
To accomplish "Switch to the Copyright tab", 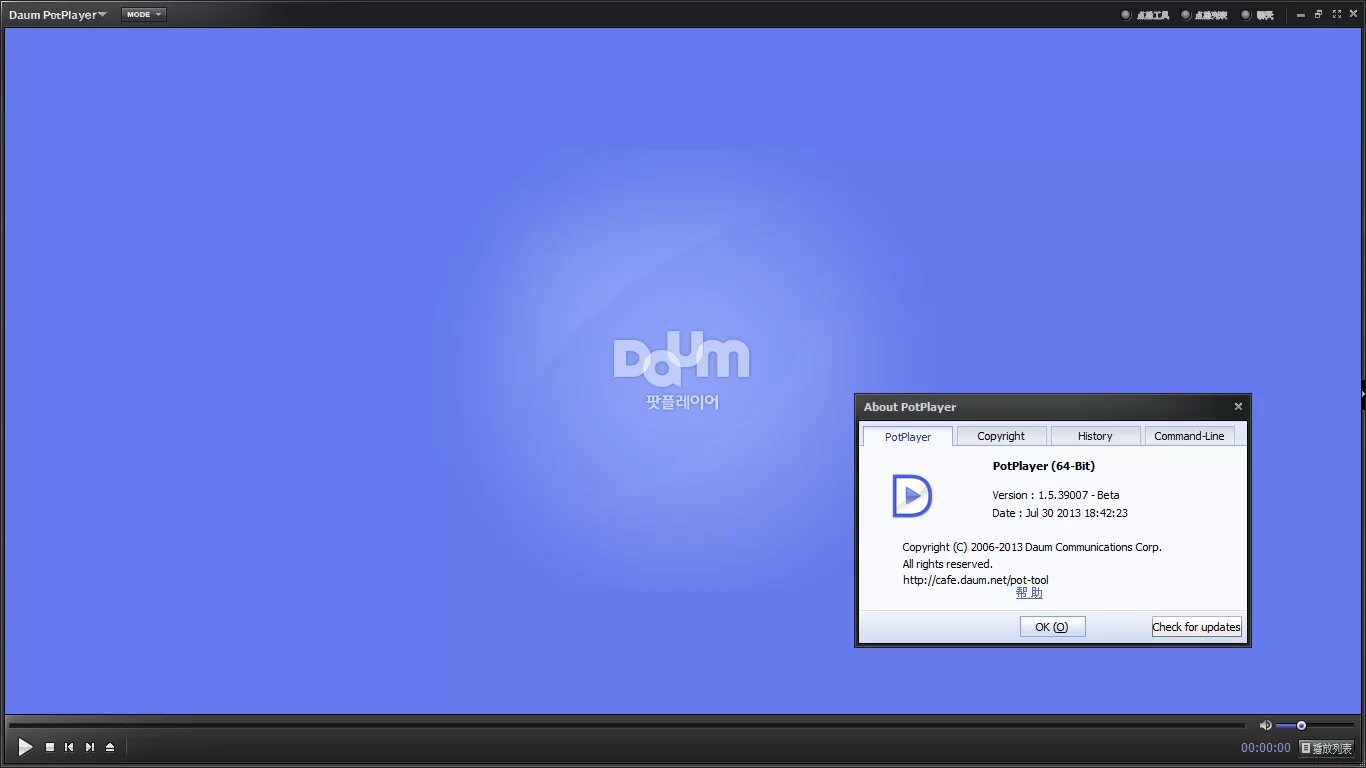I will [x=1001, y=436].
